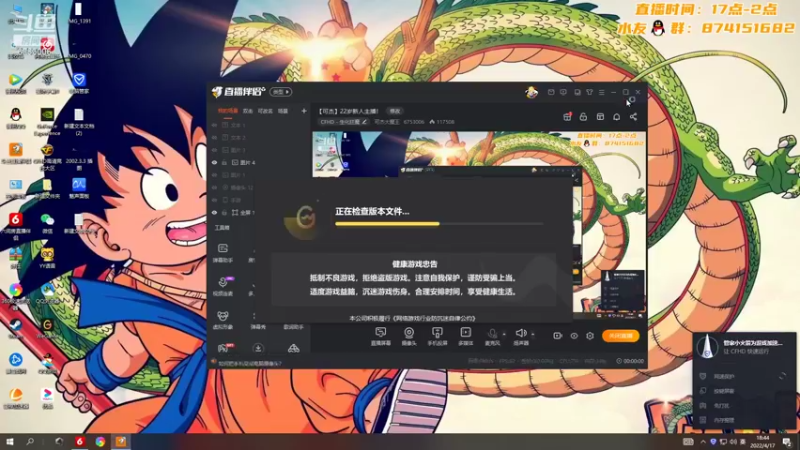Expand microphone options arrow
The height and width of the screenshot is (450, 800).
tap(504, 334)
